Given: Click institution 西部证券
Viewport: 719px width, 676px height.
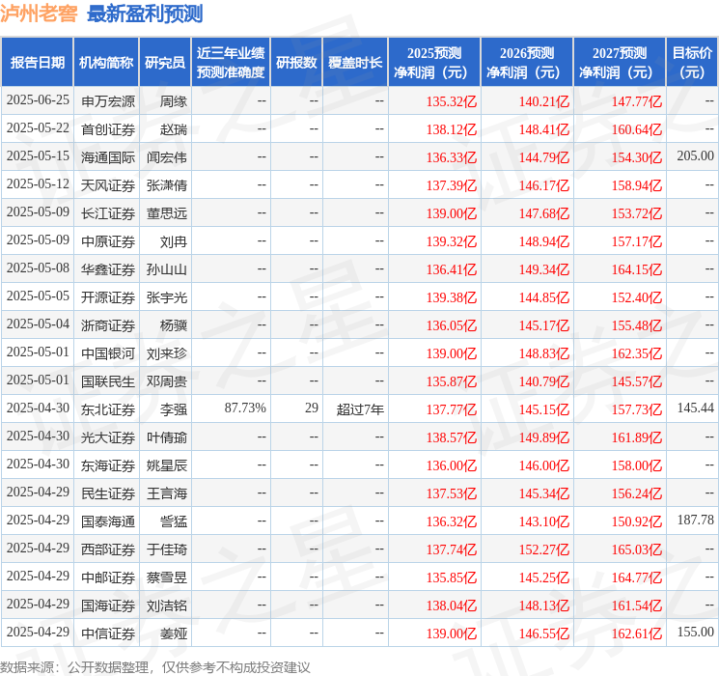Looking at the screenshot, I should (x=108, y=549).
